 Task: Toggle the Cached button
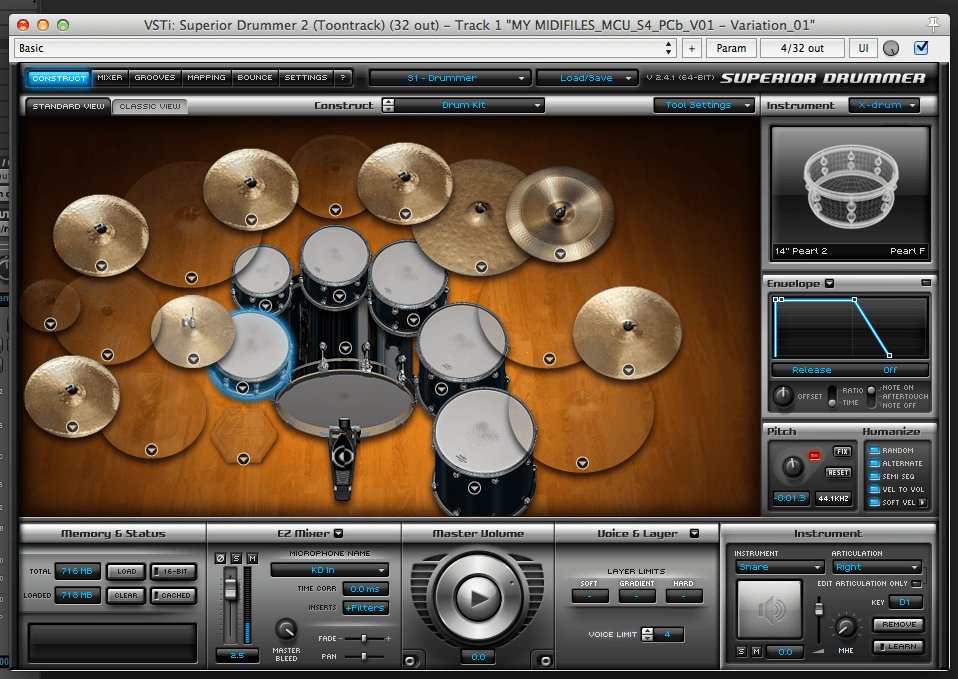[x=174, y=595]
